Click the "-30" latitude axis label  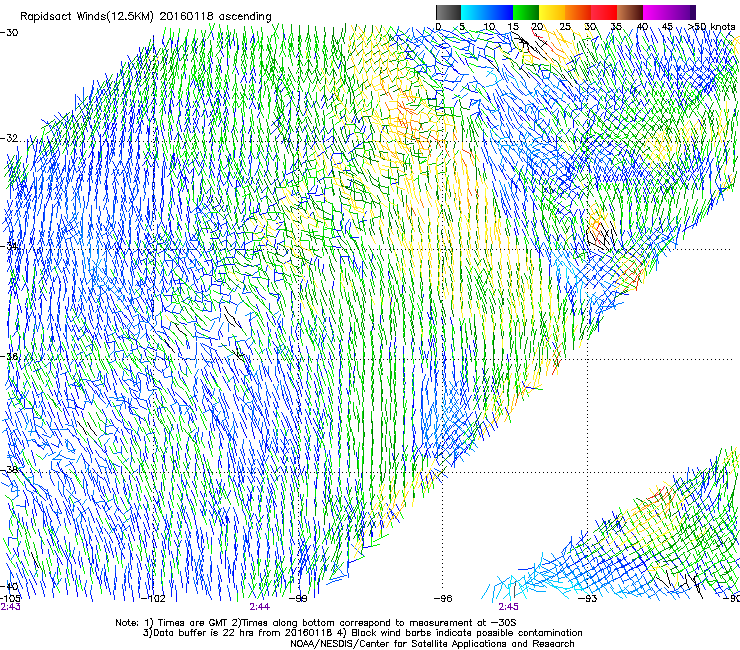(9, 33)
